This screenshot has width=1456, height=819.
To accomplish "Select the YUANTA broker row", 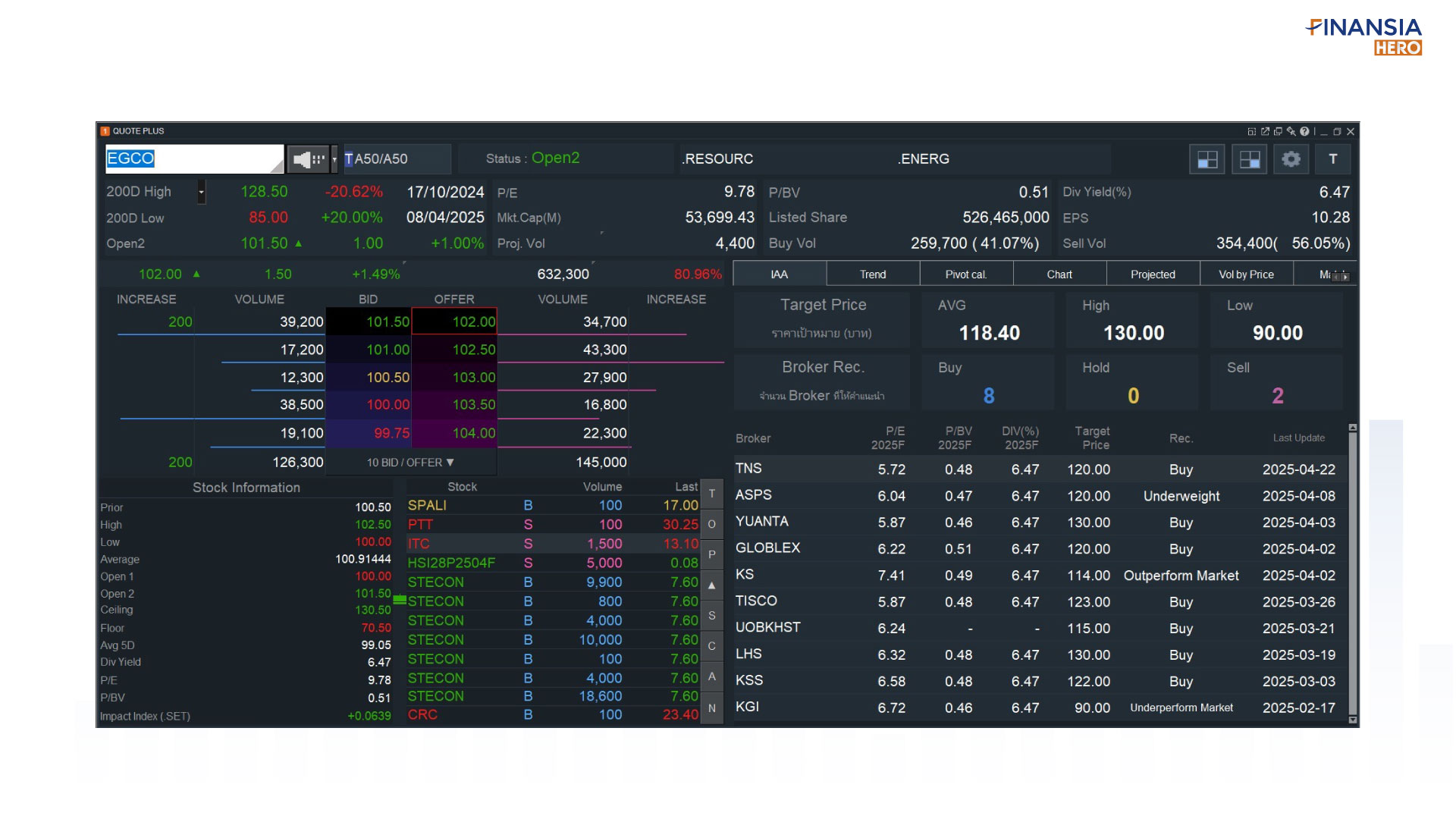I will 1040,522.
